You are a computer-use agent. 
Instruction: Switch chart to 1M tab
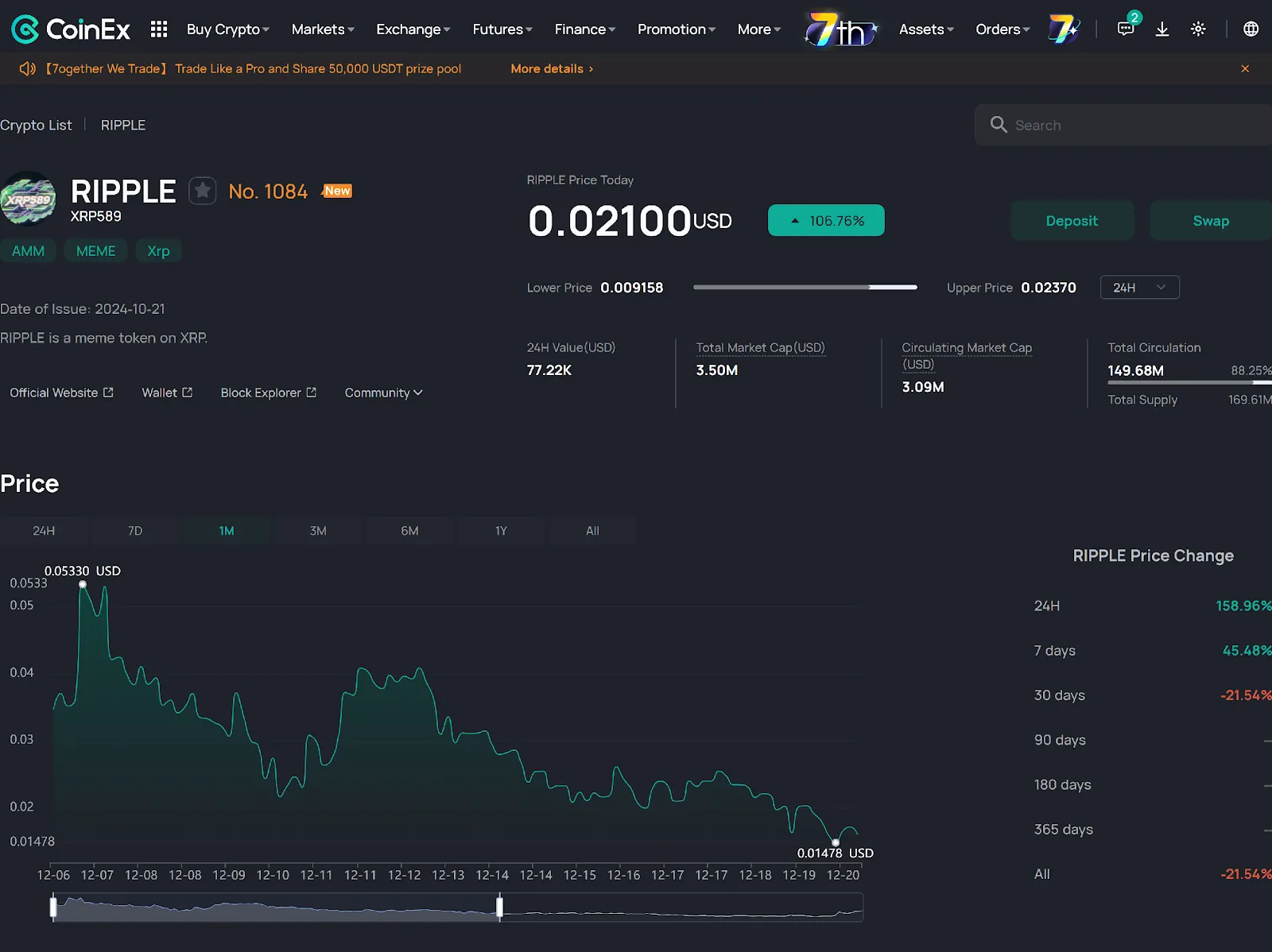coord(227,531)
